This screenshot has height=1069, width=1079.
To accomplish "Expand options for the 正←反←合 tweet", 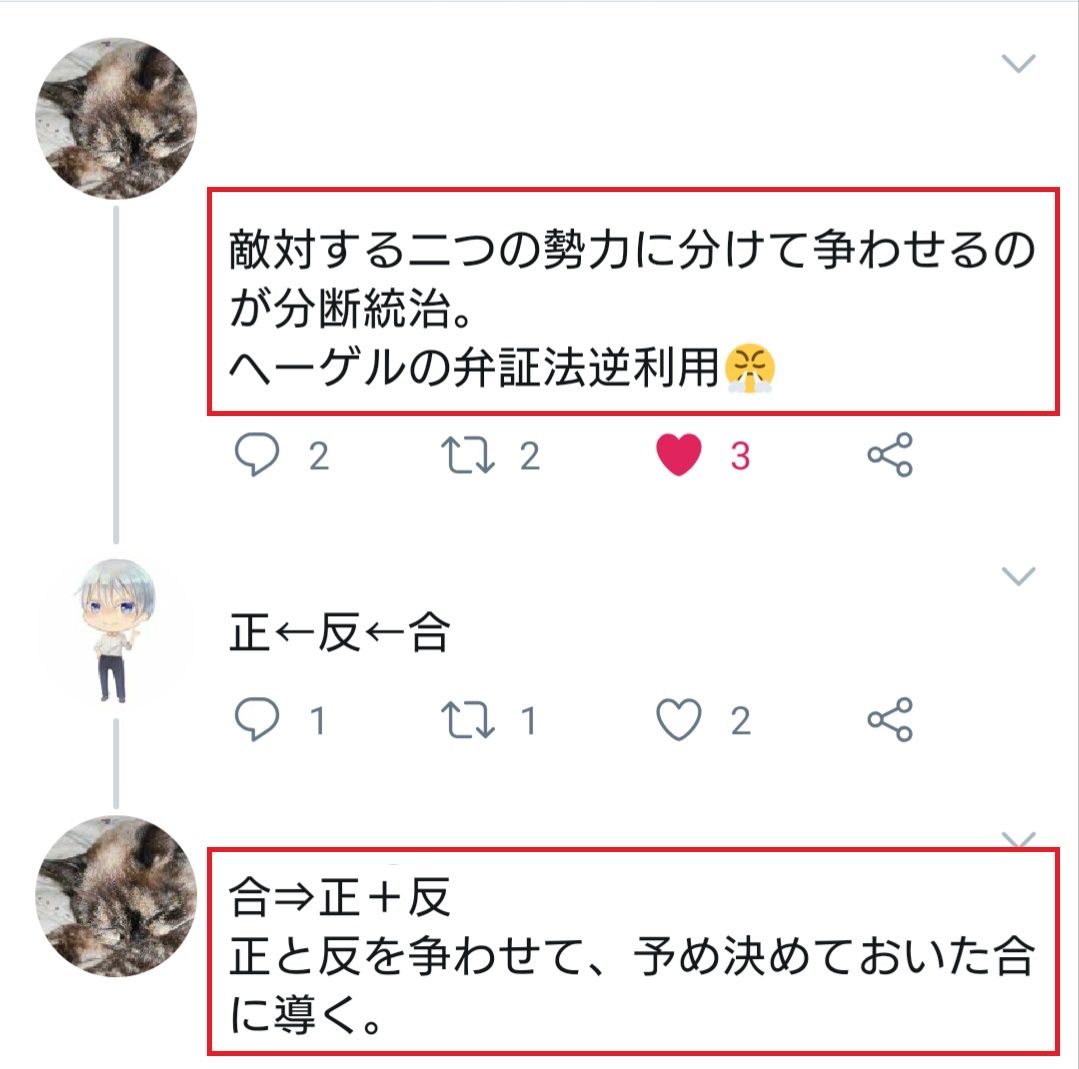I will coord(1018,576).
